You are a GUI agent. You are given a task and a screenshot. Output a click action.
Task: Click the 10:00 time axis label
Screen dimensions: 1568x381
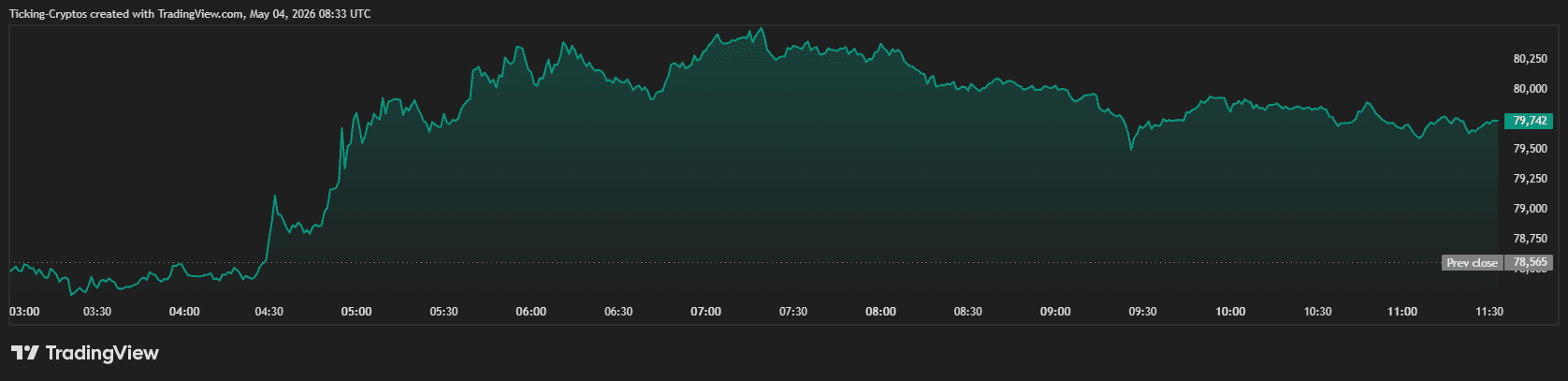click(x=1230, y=312)
